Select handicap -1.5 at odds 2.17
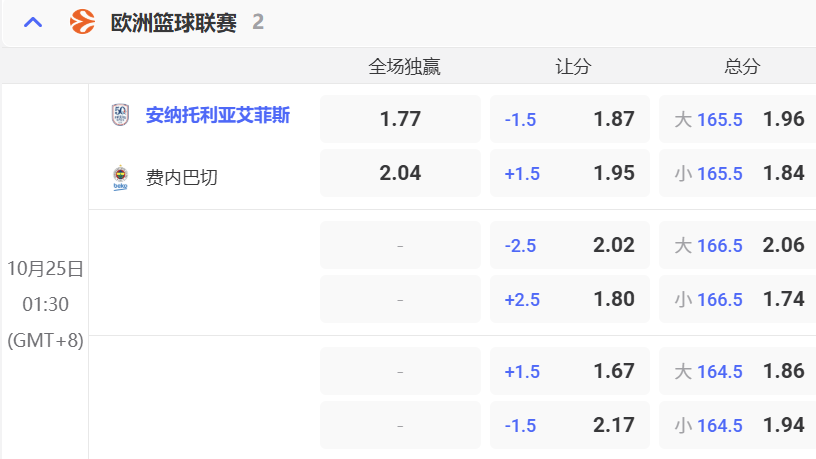816x459 pixels. point(570,425)
